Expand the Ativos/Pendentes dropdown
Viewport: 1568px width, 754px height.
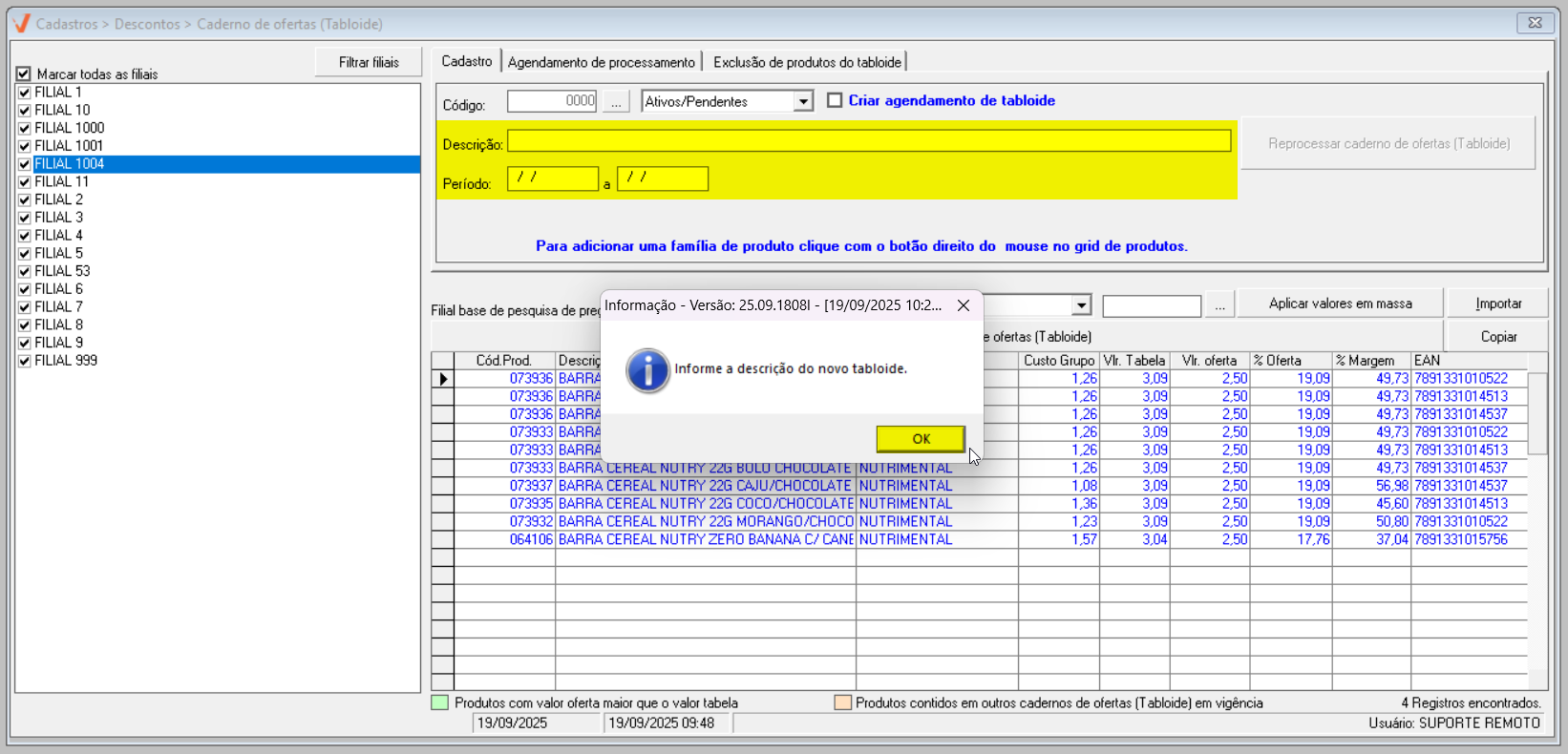click(x=804, y=101)
